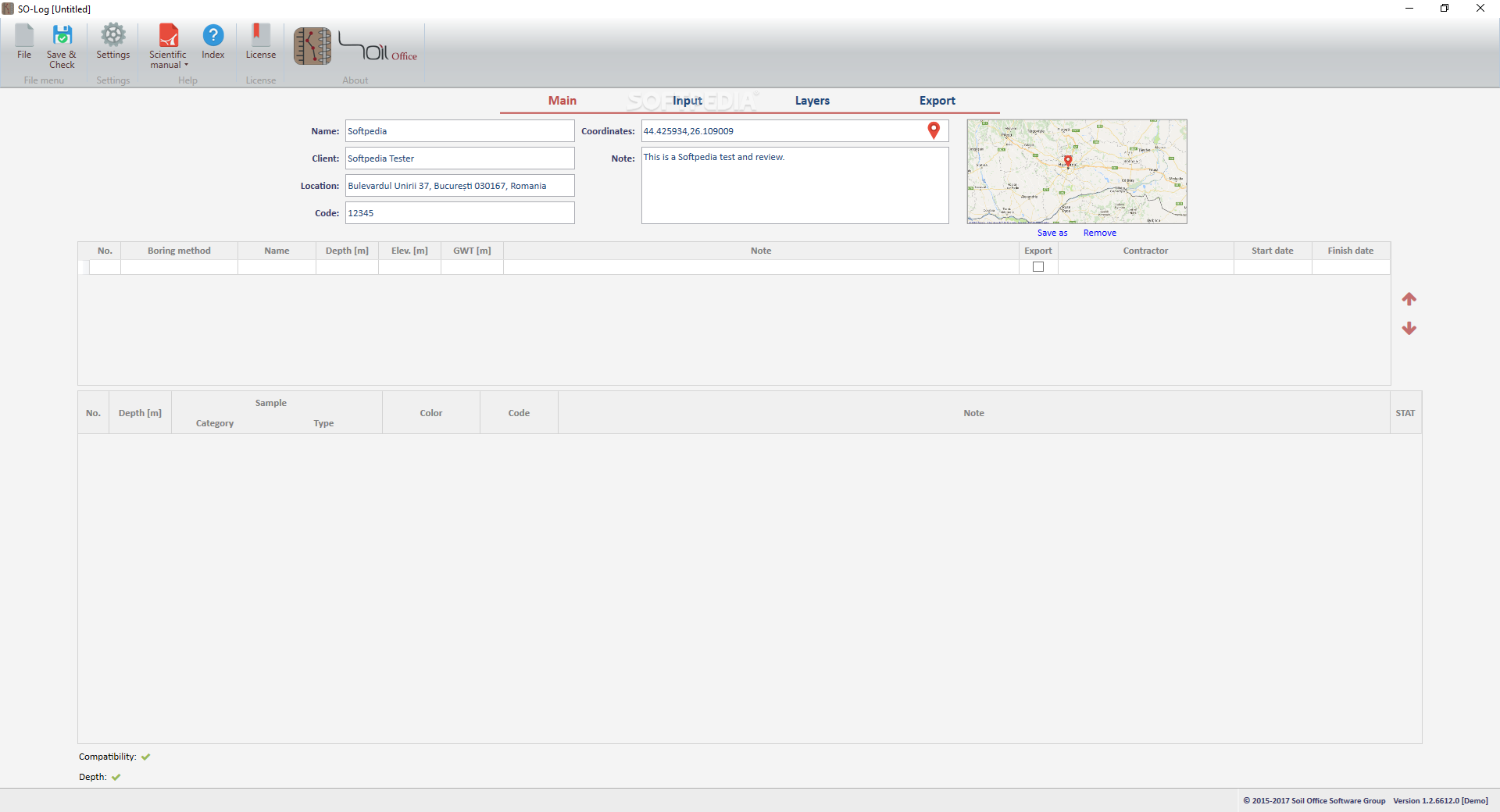Switch to the Main tab
Viewport: 1500px width, 812px height.
pos(562,101)
